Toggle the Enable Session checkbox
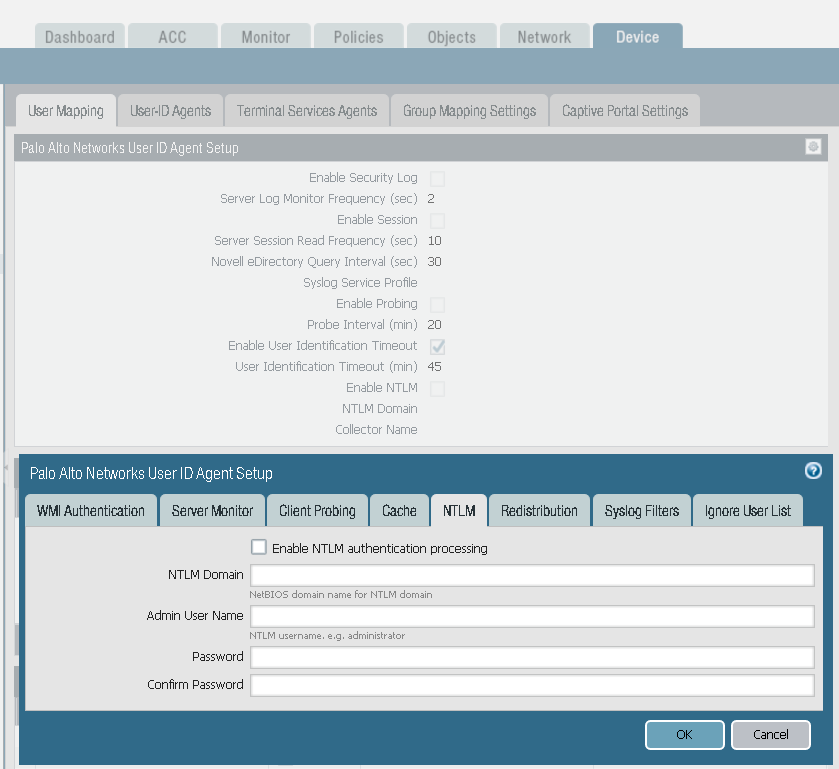Image resolution: width=839 pixels, height=769 pixels. [x=437, y=220]
